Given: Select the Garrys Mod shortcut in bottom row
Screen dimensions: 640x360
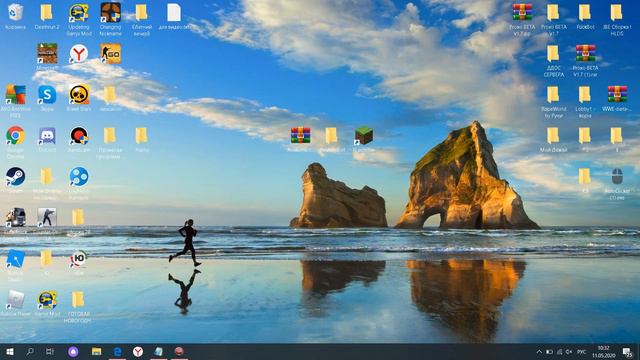Looking at the screenshot, I should point(47,300).
